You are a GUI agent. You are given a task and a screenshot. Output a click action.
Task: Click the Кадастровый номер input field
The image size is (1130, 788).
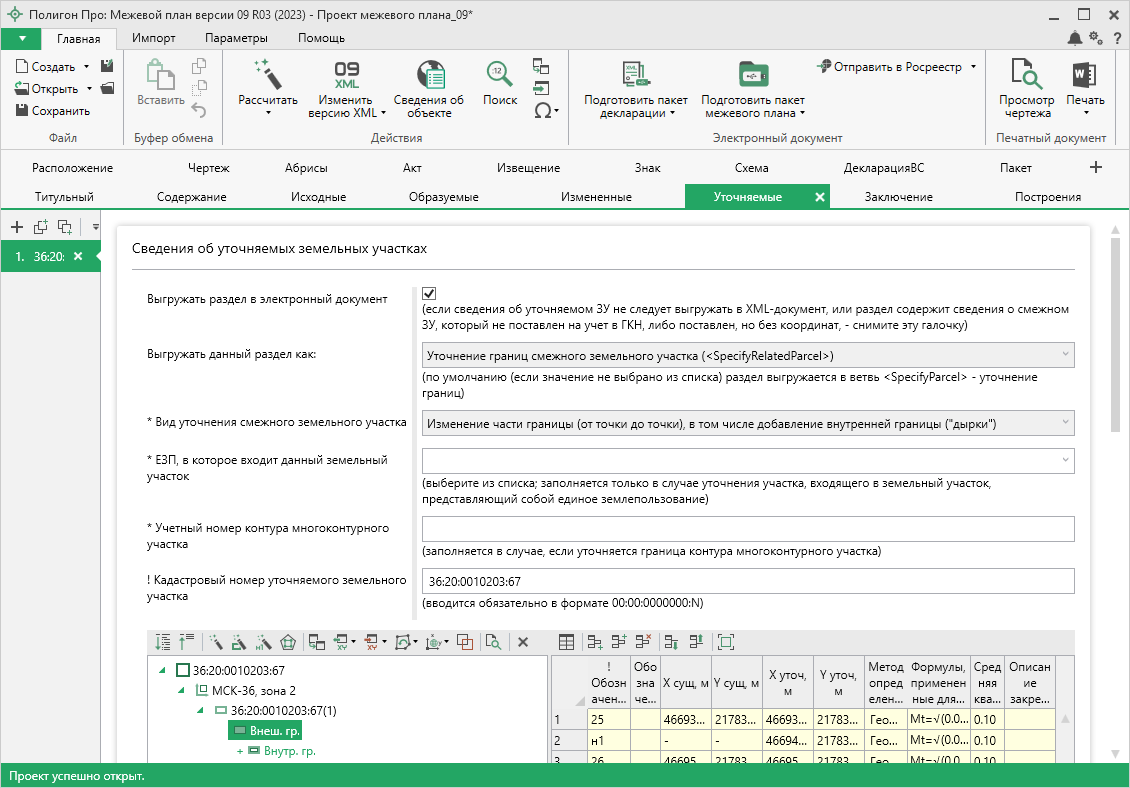[747, 581]
